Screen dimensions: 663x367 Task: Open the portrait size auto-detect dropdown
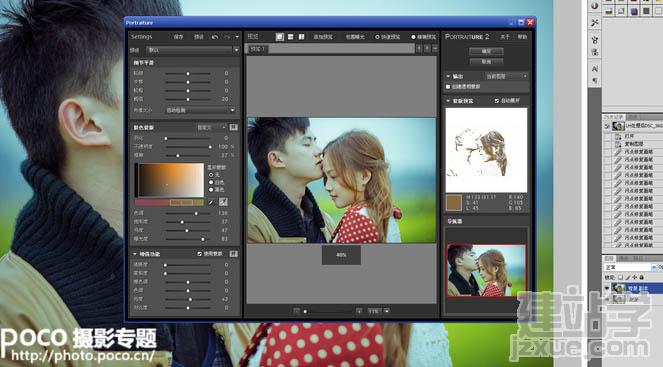(x=200, y=110)
